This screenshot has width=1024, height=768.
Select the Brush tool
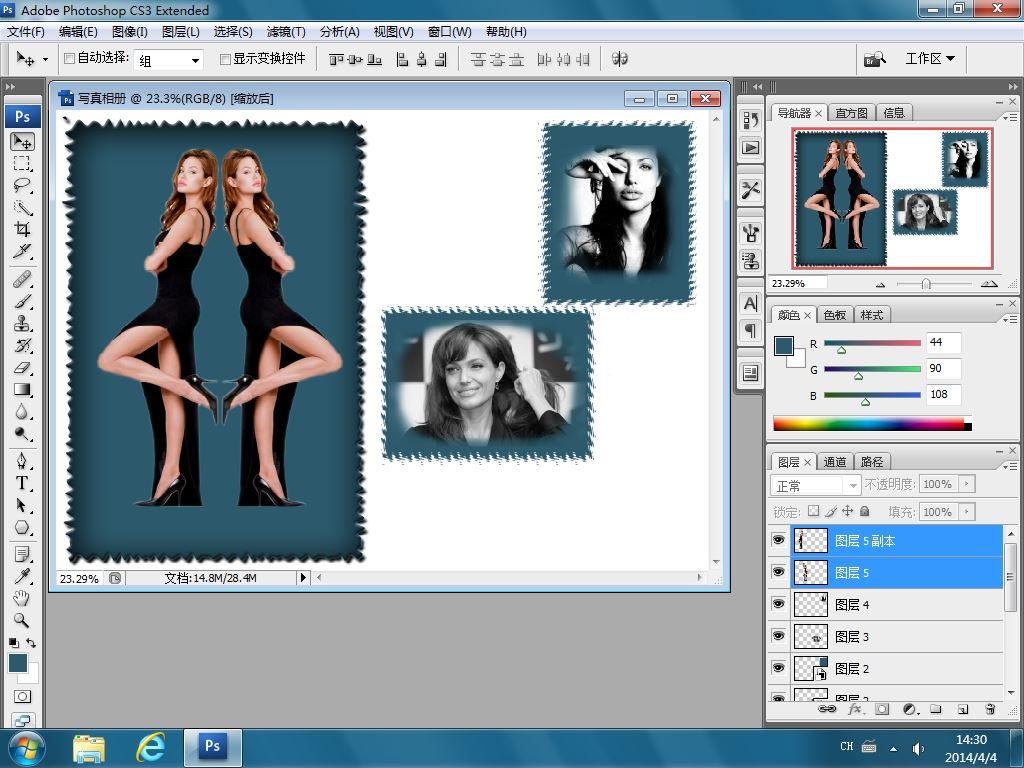(x=22, y=302)
